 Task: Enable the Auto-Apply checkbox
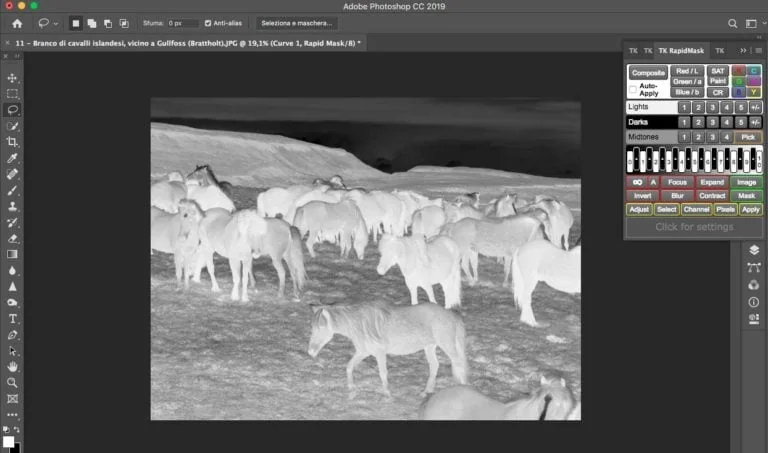point(633,88)
